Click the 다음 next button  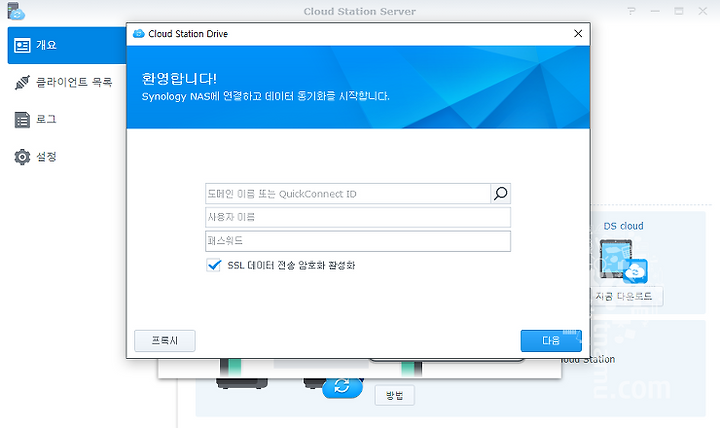pos(551,341)
